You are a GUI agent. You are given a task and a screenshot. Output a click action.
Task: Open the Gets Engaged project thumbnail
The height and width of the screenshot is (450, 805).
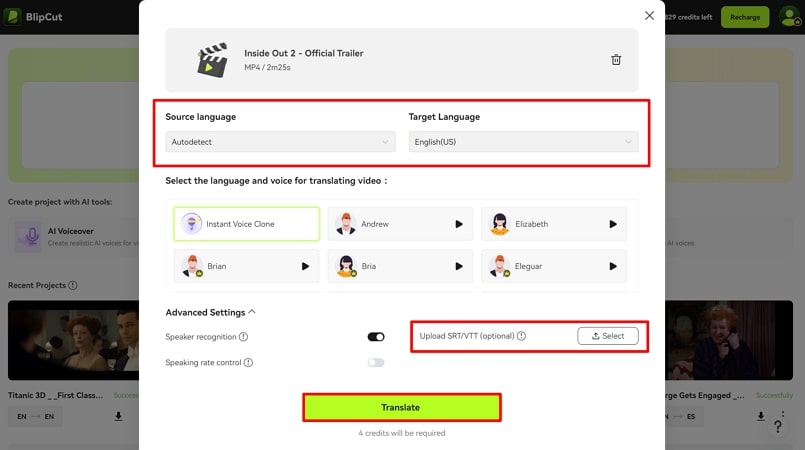[729, 341]
